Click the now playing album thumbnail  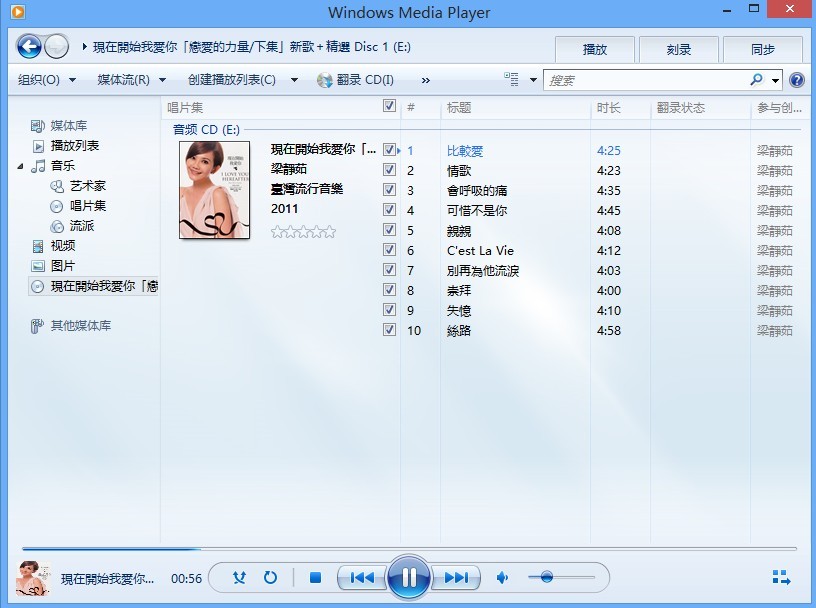(33, 578)
